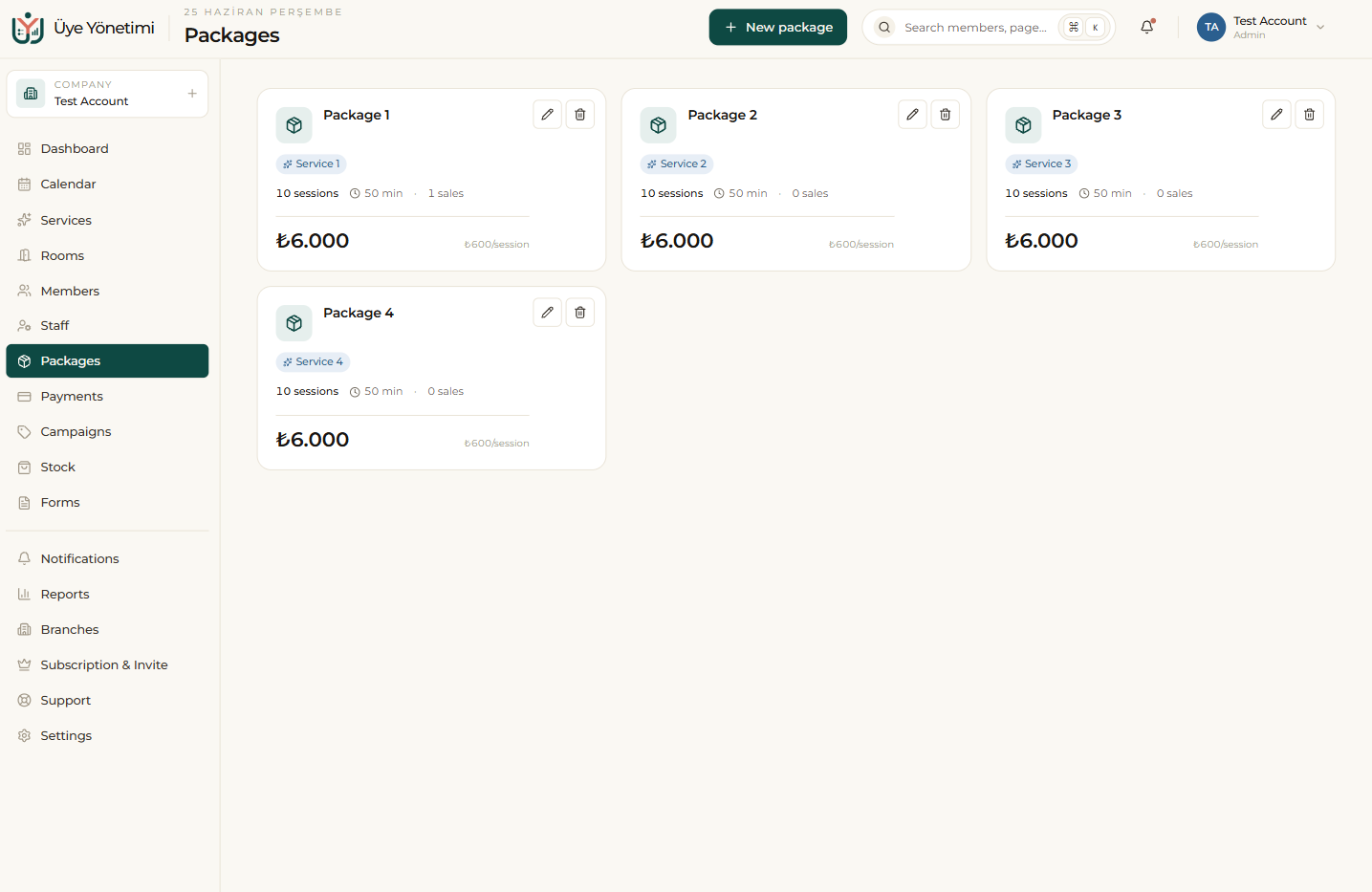This screenshot has height=892, width=1372.
Task: Click the Support lifebuoy icon
Action: click(25, 701)
